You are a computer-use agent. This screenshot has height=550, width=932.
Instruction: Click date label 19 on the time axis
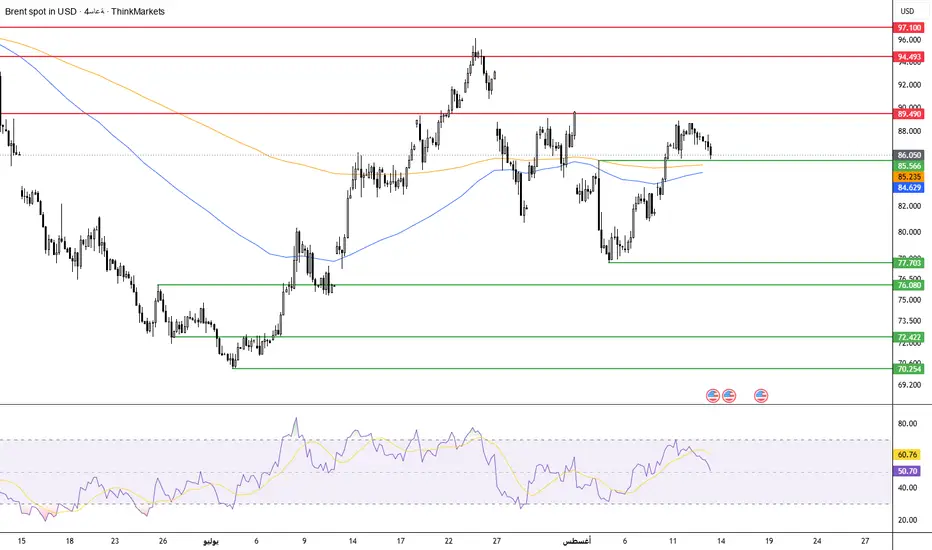point(769,541)
